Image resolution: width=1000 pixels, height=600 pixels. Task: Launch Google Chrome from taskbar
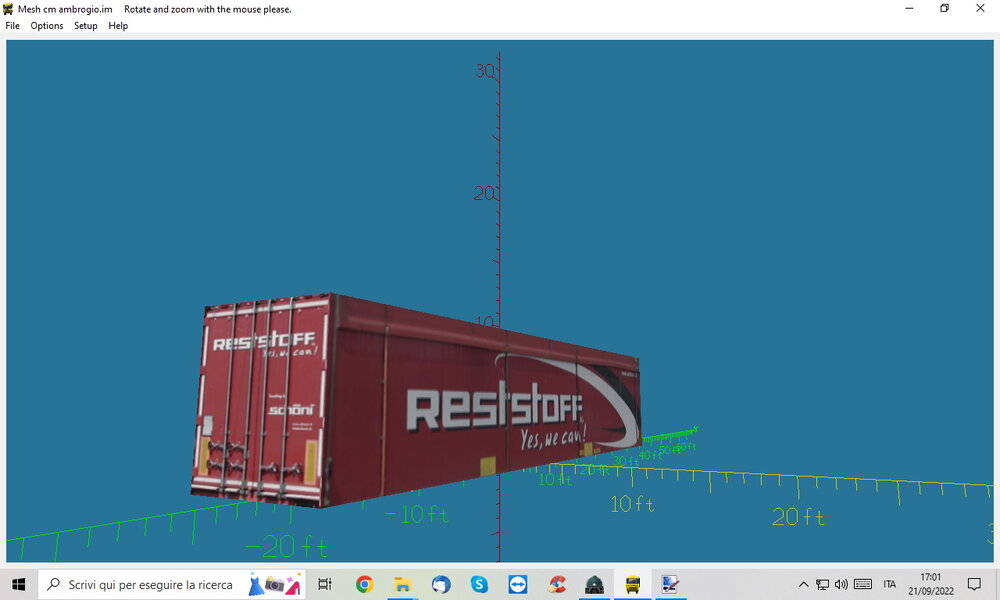click(364, 584)
